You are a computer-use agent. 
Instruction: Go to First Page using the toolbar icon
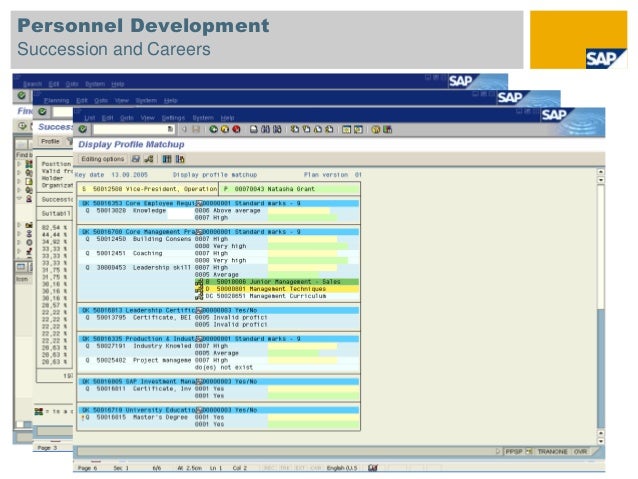click(295, 129)
